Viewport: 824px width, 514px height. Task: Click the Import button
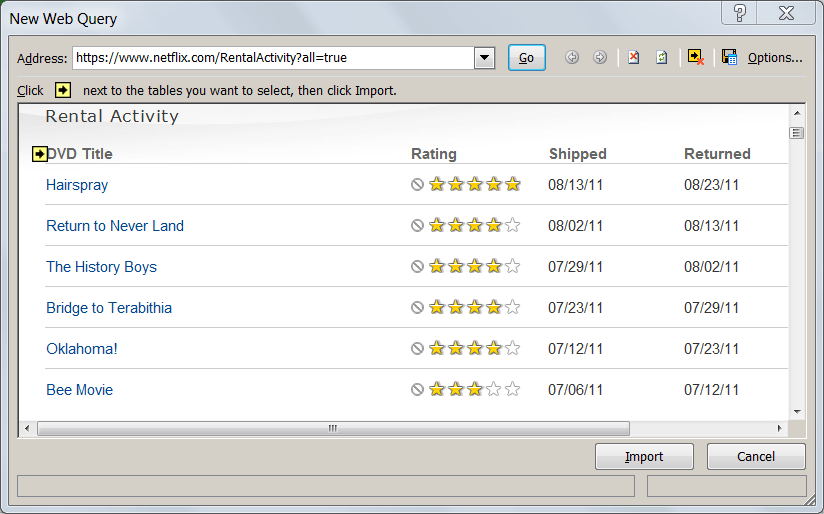tap(644, 456)
